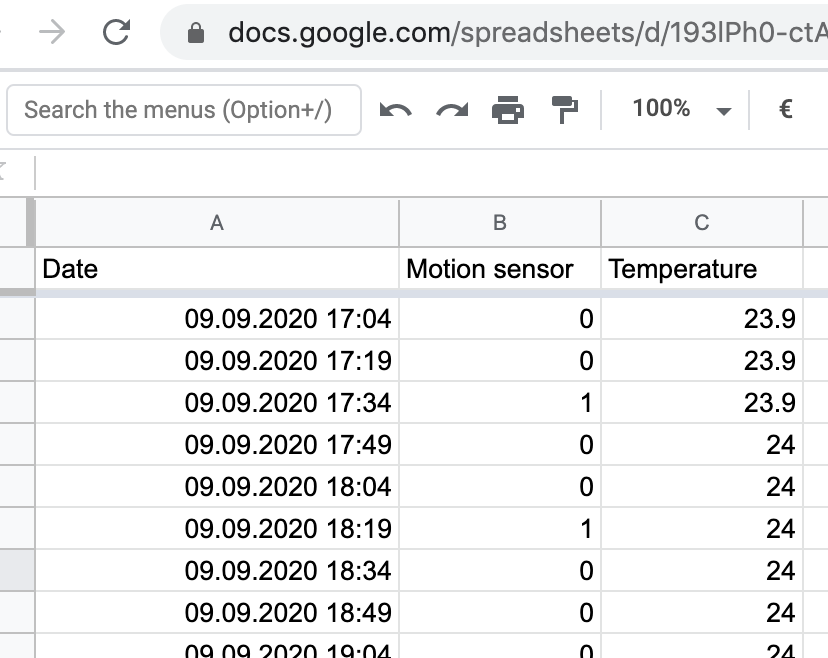
Task: Select the Motion sensor cell containing 1
Action: (500, 403)
